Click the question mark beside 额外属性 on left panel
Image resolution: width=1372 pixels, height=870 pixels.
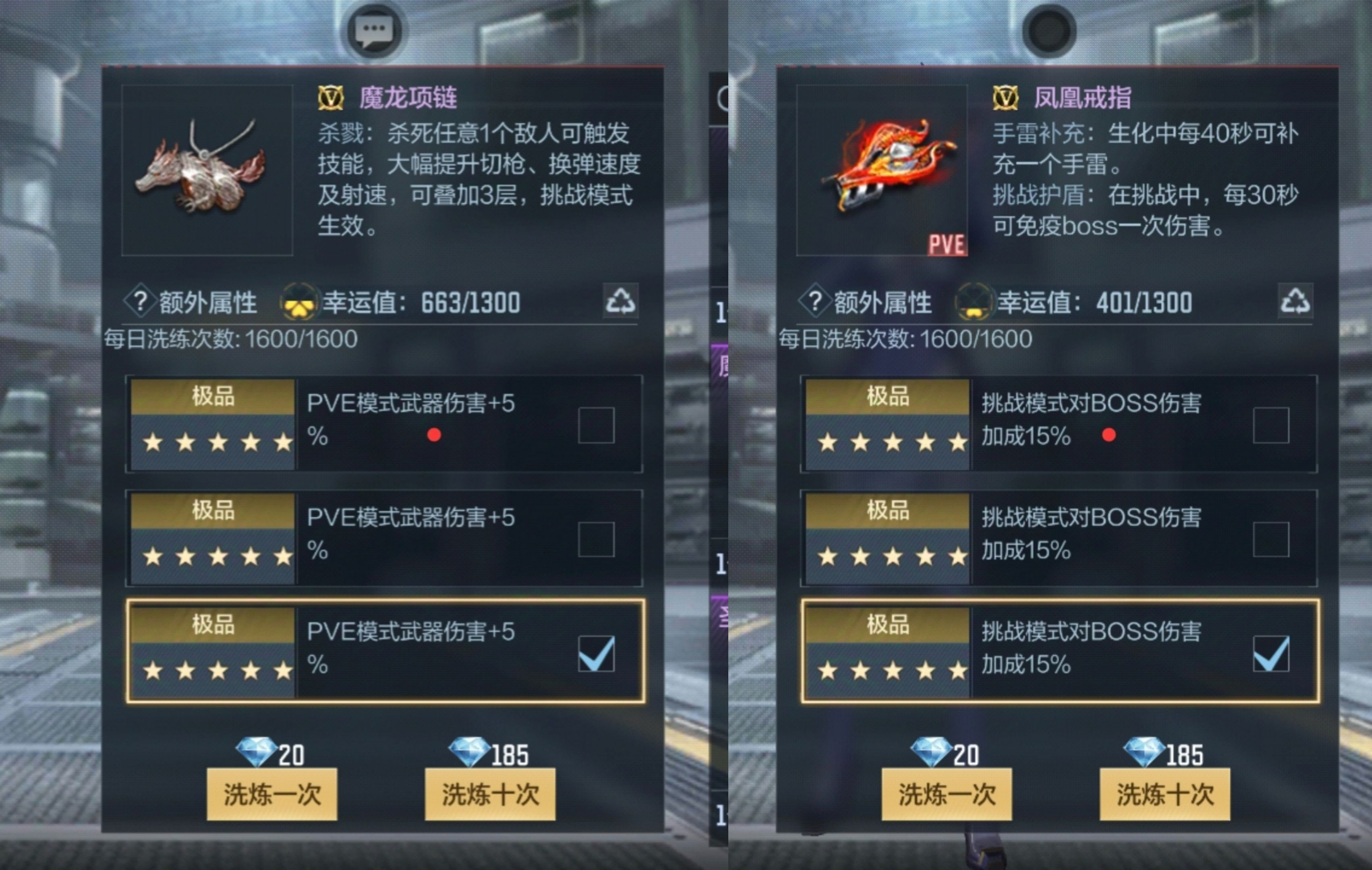[x=140, y=301]
